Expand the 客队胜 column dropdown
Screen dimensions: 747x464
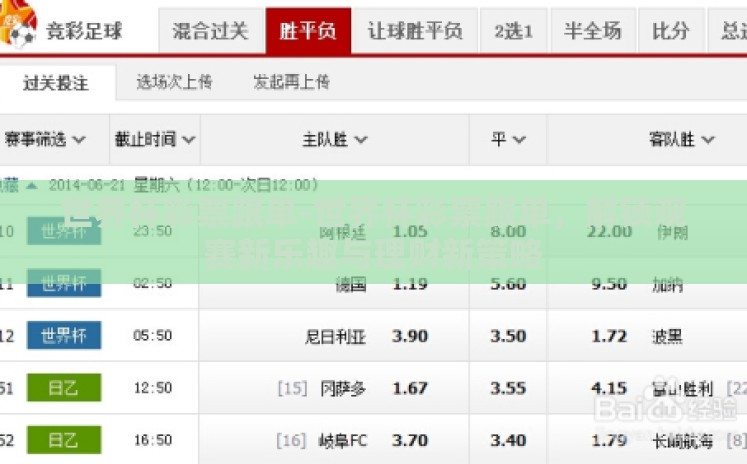tap(681, 140)
